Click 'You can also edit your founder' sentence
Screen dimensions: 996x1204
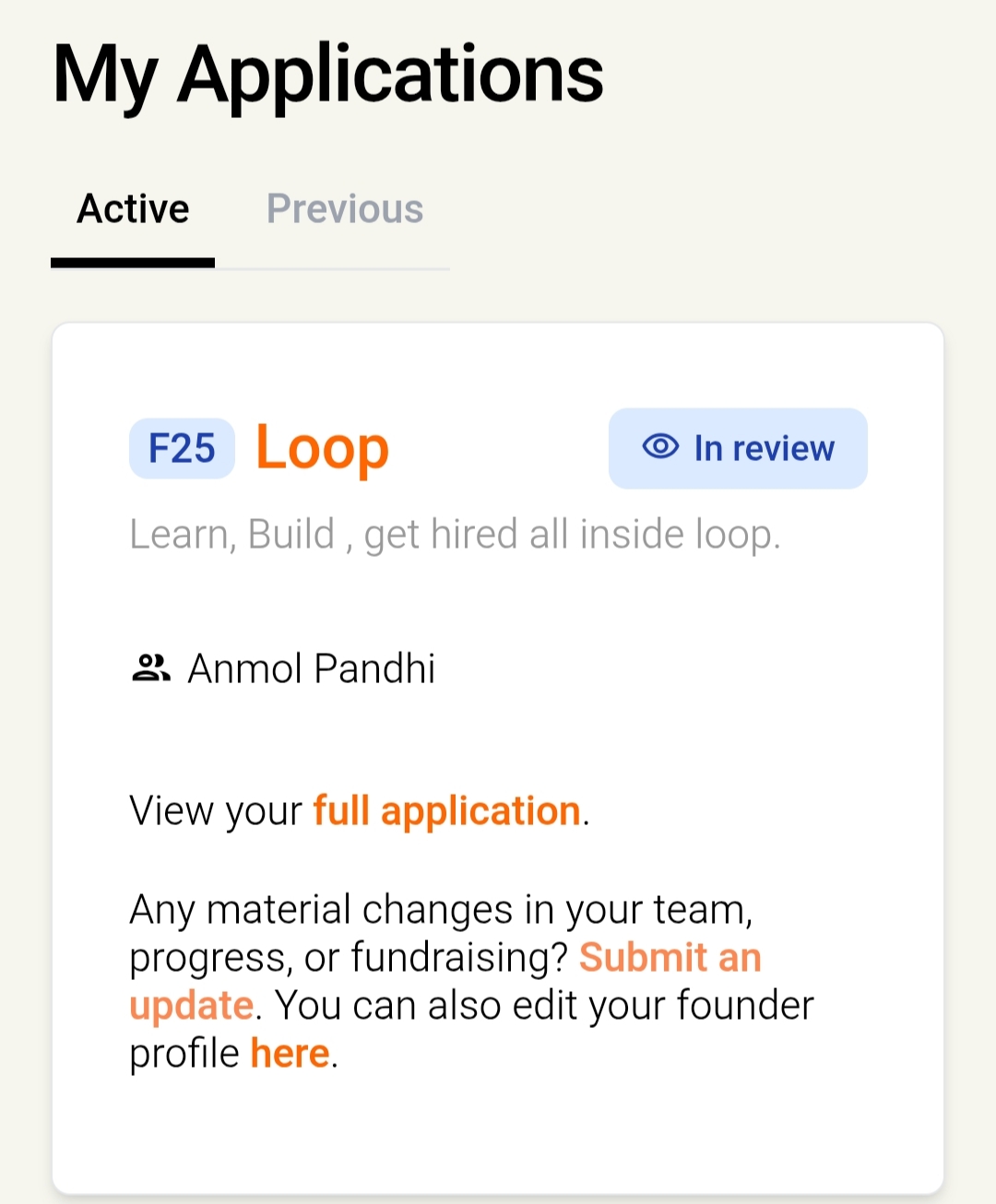coord(545,1005)
